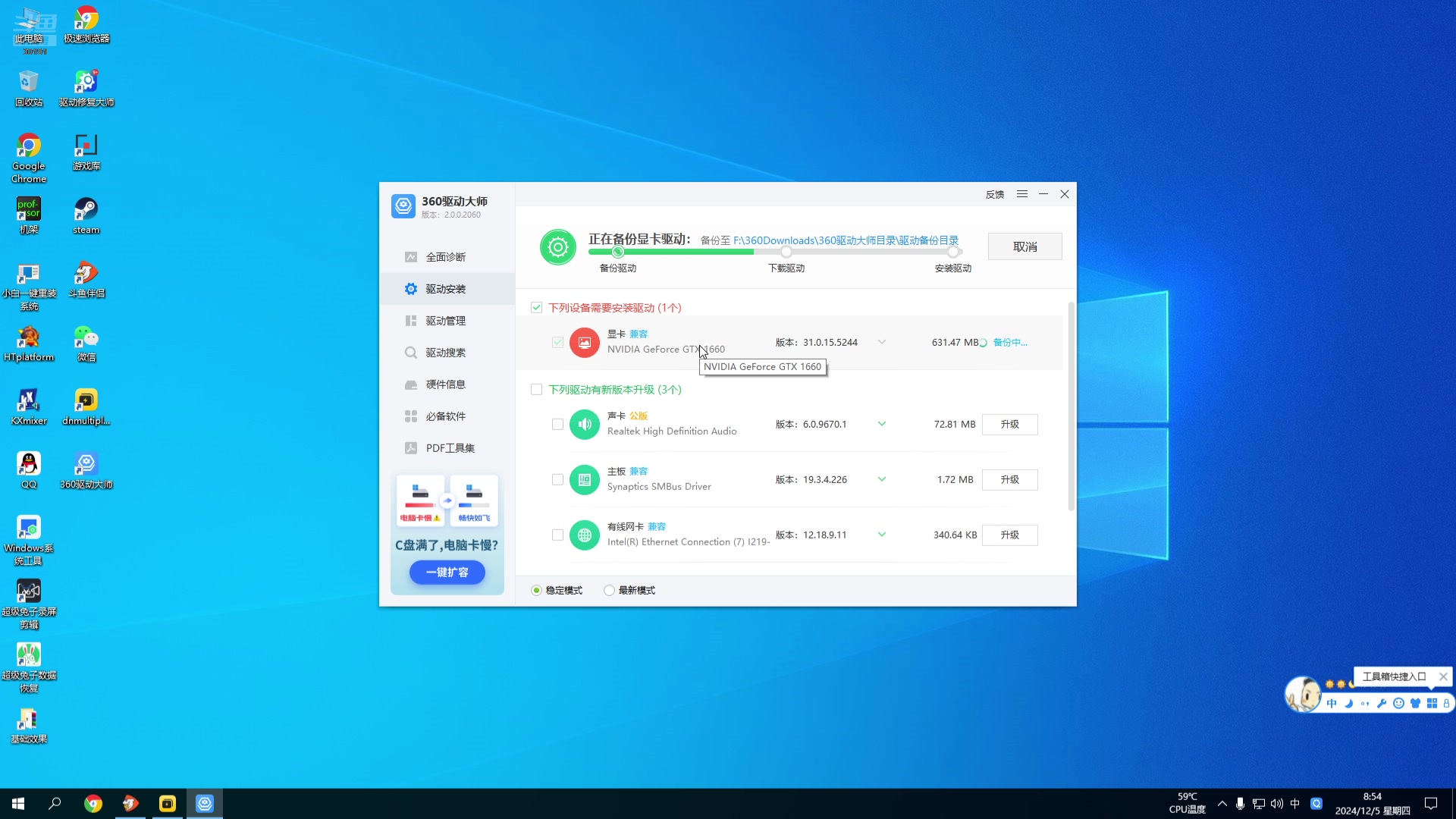
Task: Open the Windows Start menu
Action: [18, 803]
